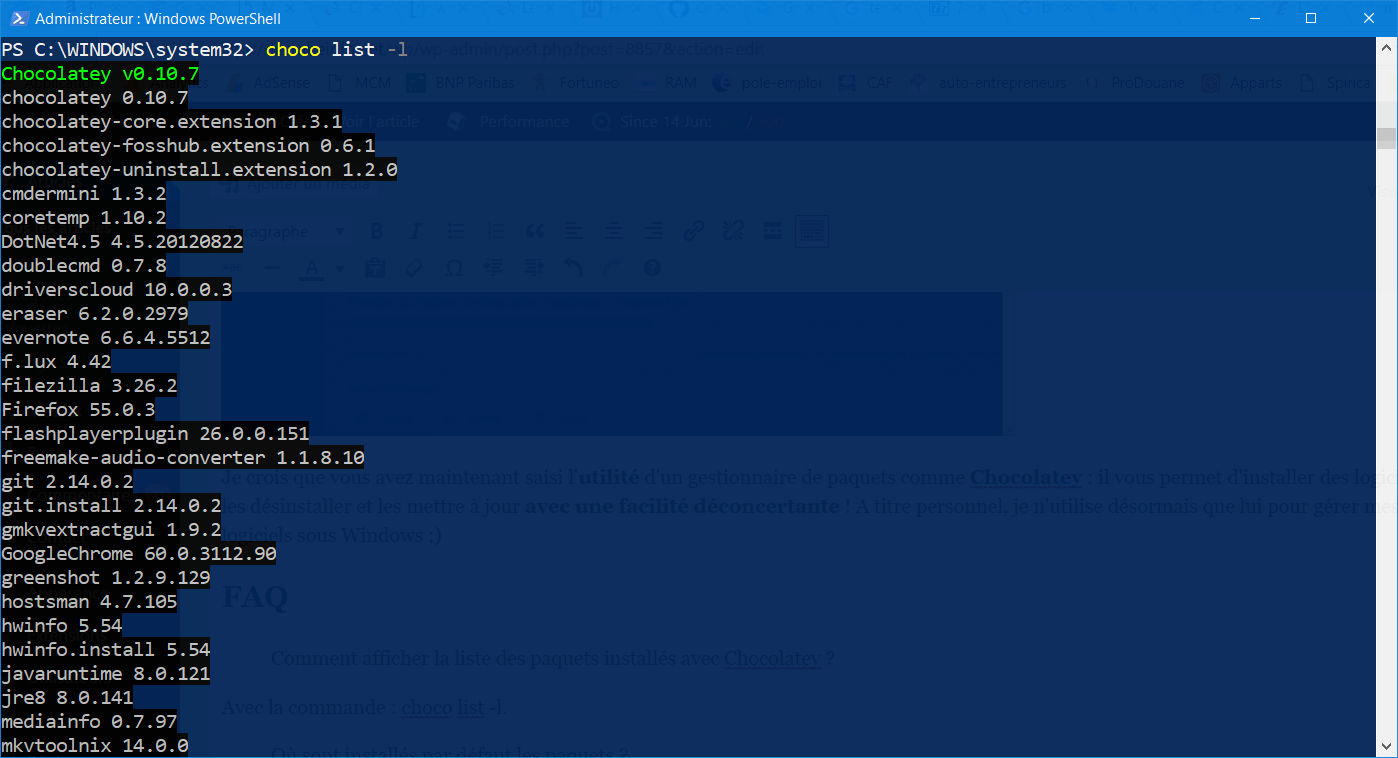Click the scrollbar thumb of the PowerShell window
Viewport: 1398px width, 758px height.
tap(1386, 138)
